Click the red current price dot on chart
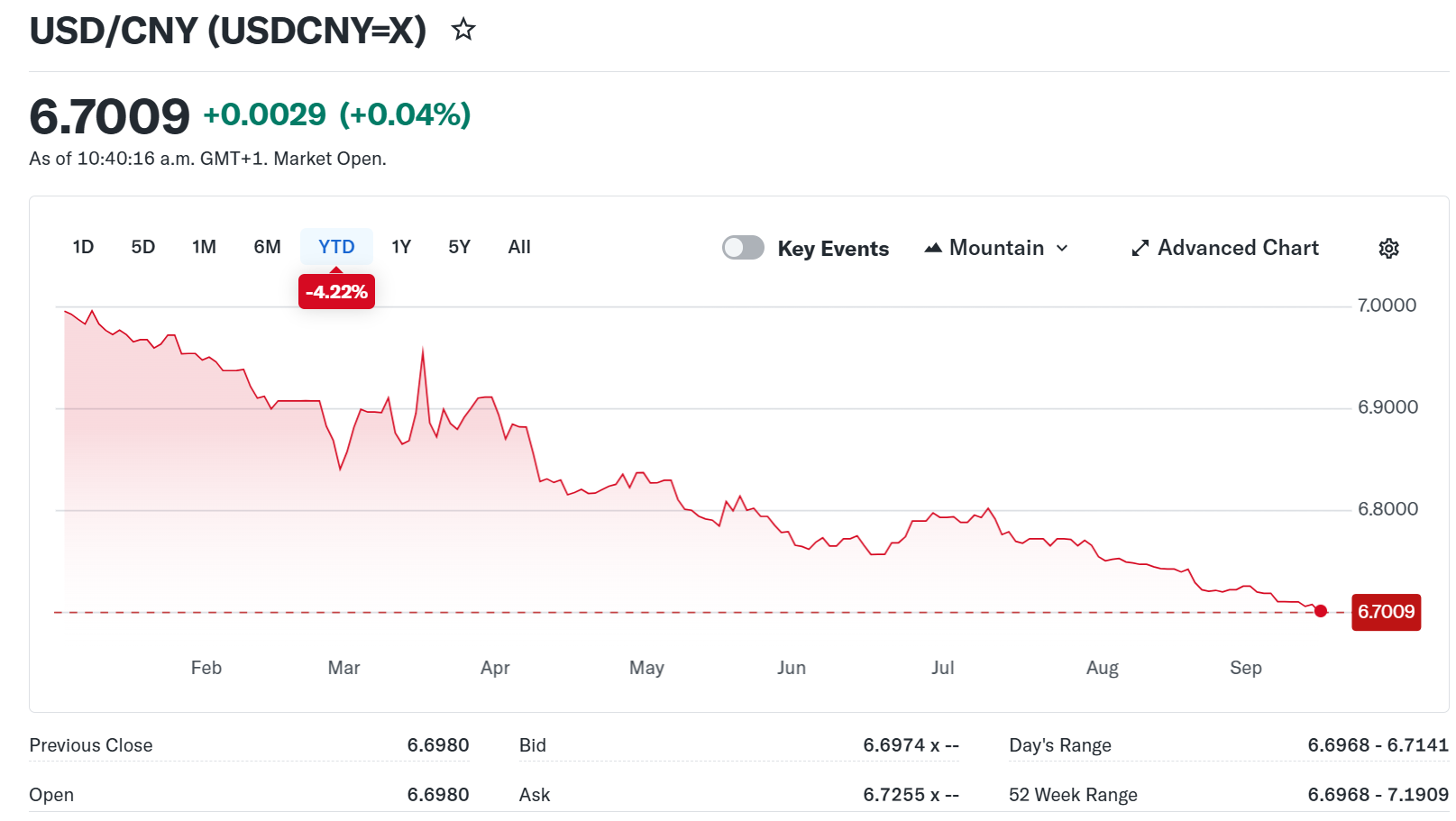This screenshot has width=1456, height=821. 1321,611
